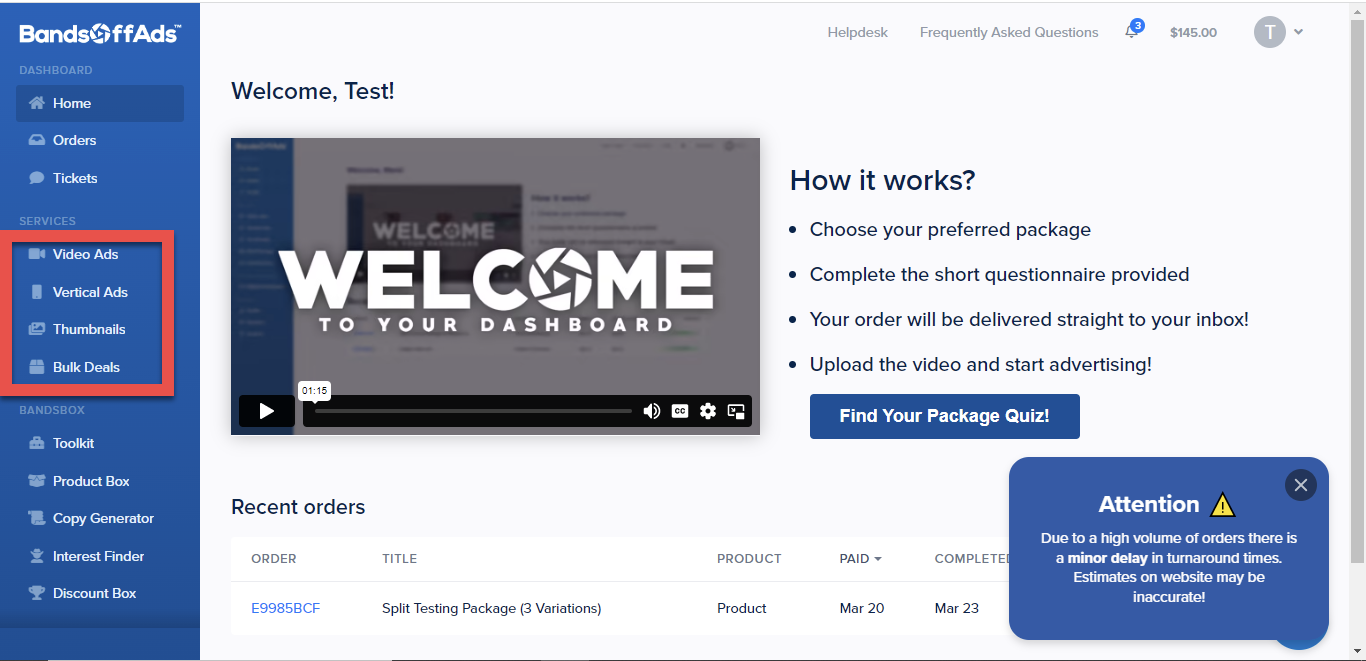Click the TITLE column header
Image resolution: width=1366 pixels, height=661 pixels.
click(x=400, y=559)
